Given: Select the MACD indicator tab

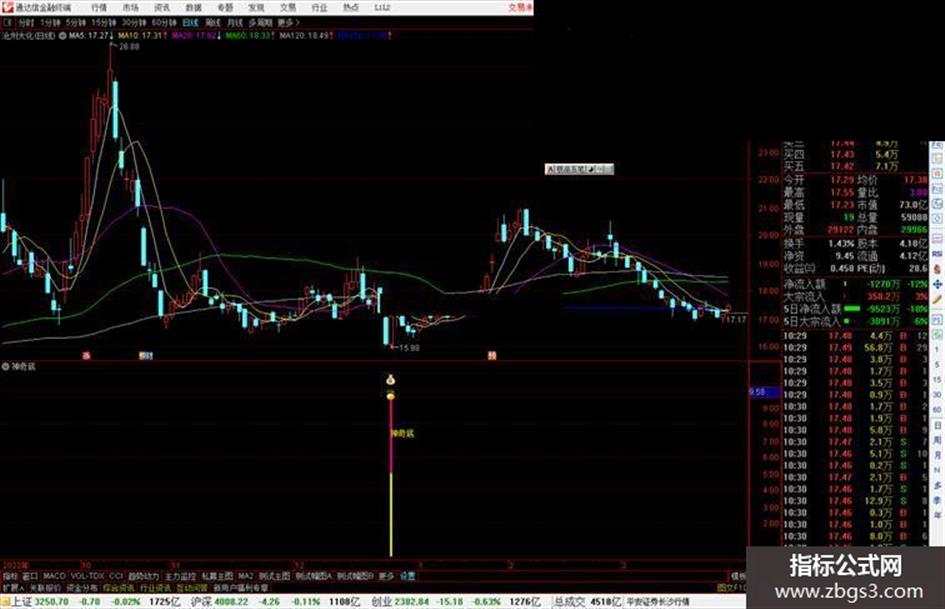Looking at the screenshot, I should click(54, 576).
